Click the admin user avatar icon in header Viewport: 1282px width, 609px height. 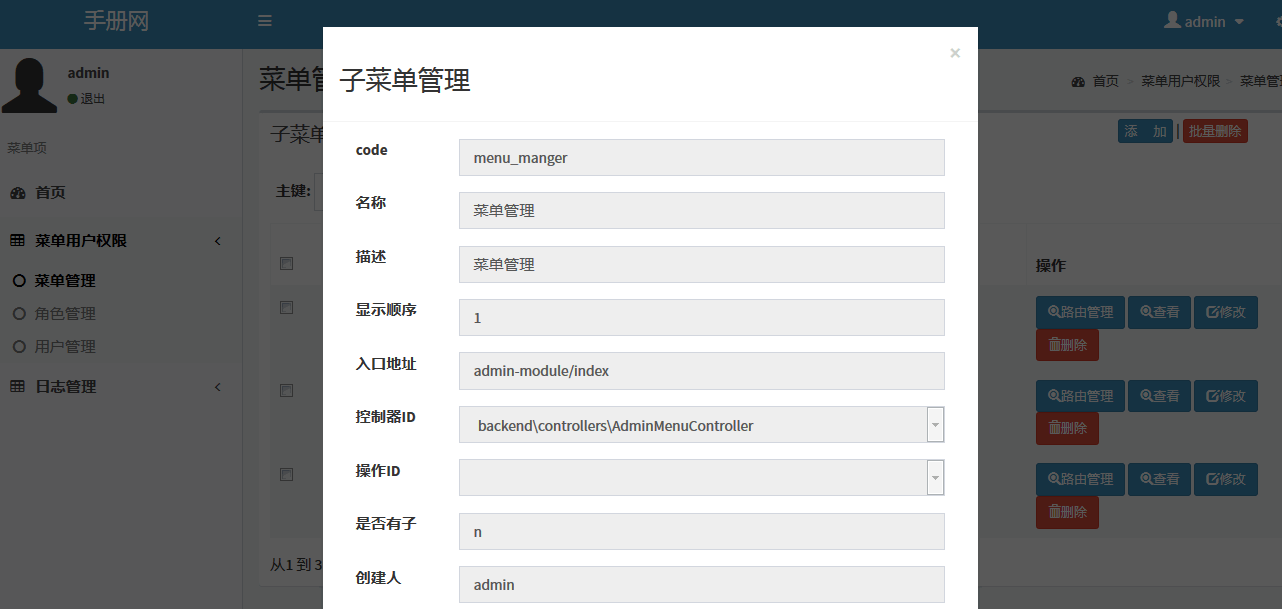tap(1172, 21)
